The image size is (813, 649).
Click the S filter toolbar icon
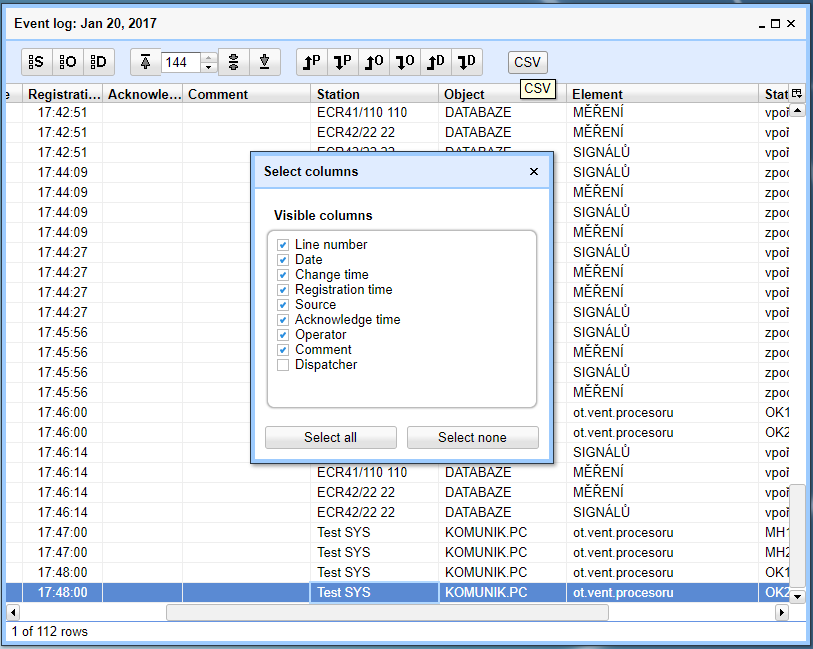[36, 62]
